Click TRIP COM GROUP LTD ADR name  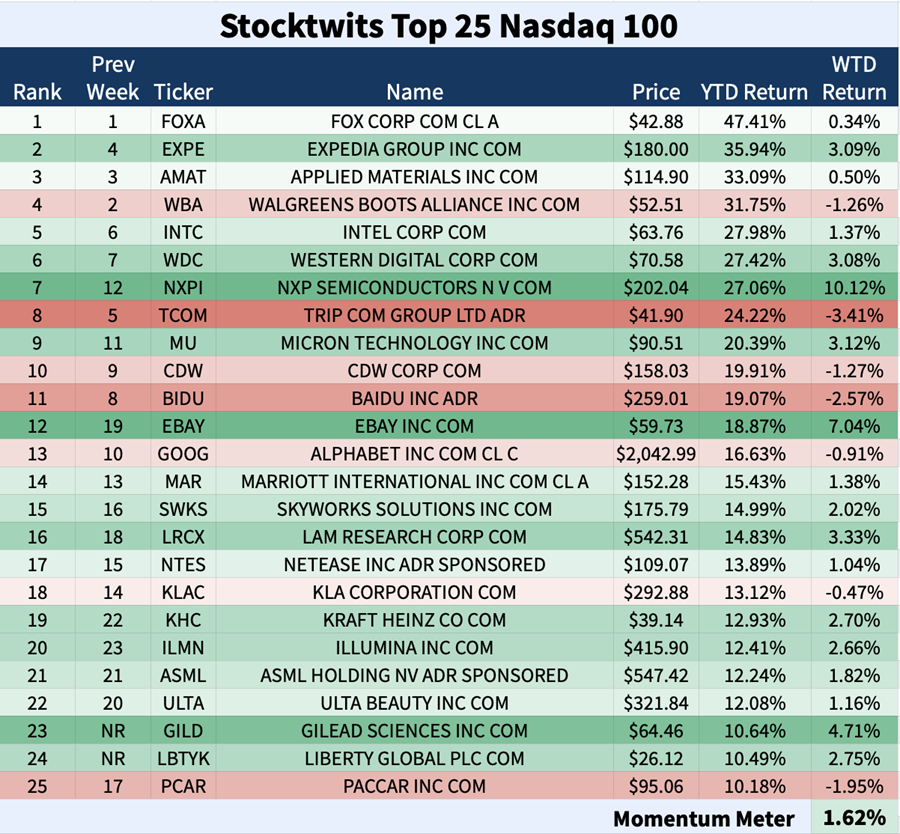414,316
